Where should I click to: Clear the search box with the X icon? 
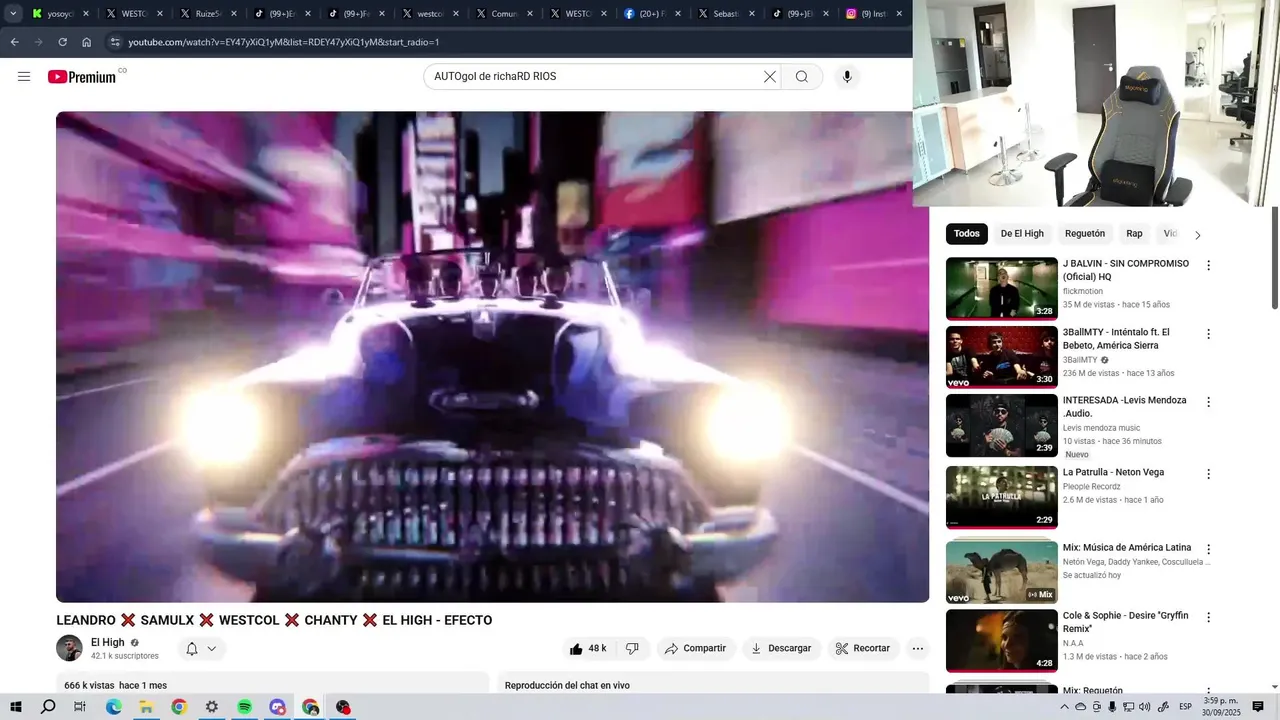[x=770, y=77]
